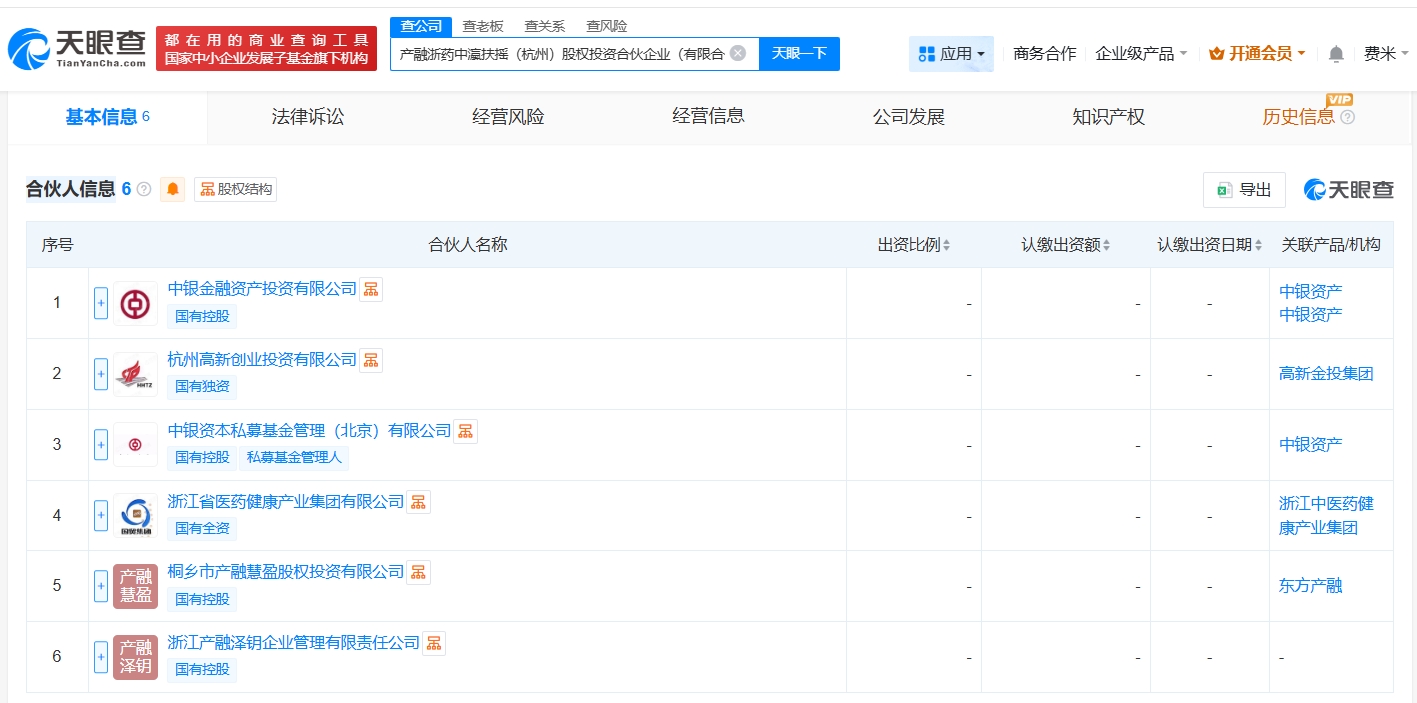Open the 应用 dropdown menu

click(951, 54)
